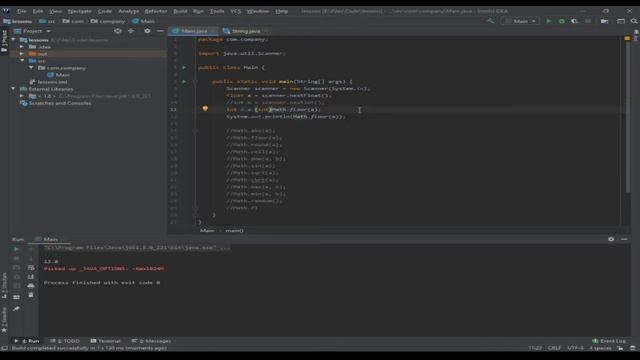Viewport: 640px width, 360px height.
Task: Click the lessons breadcrumb in navigation bar
Action: click(x=18, y=21)
